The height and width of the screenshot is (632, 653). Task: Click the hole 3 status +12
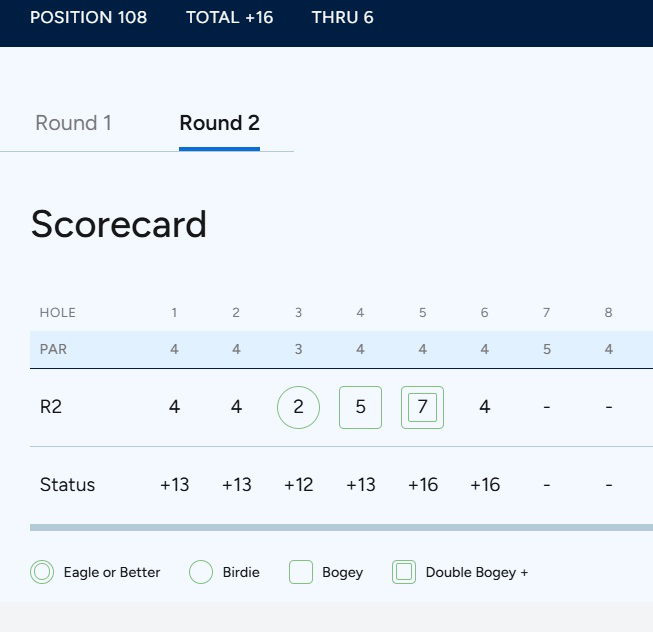tap(299, 485)
